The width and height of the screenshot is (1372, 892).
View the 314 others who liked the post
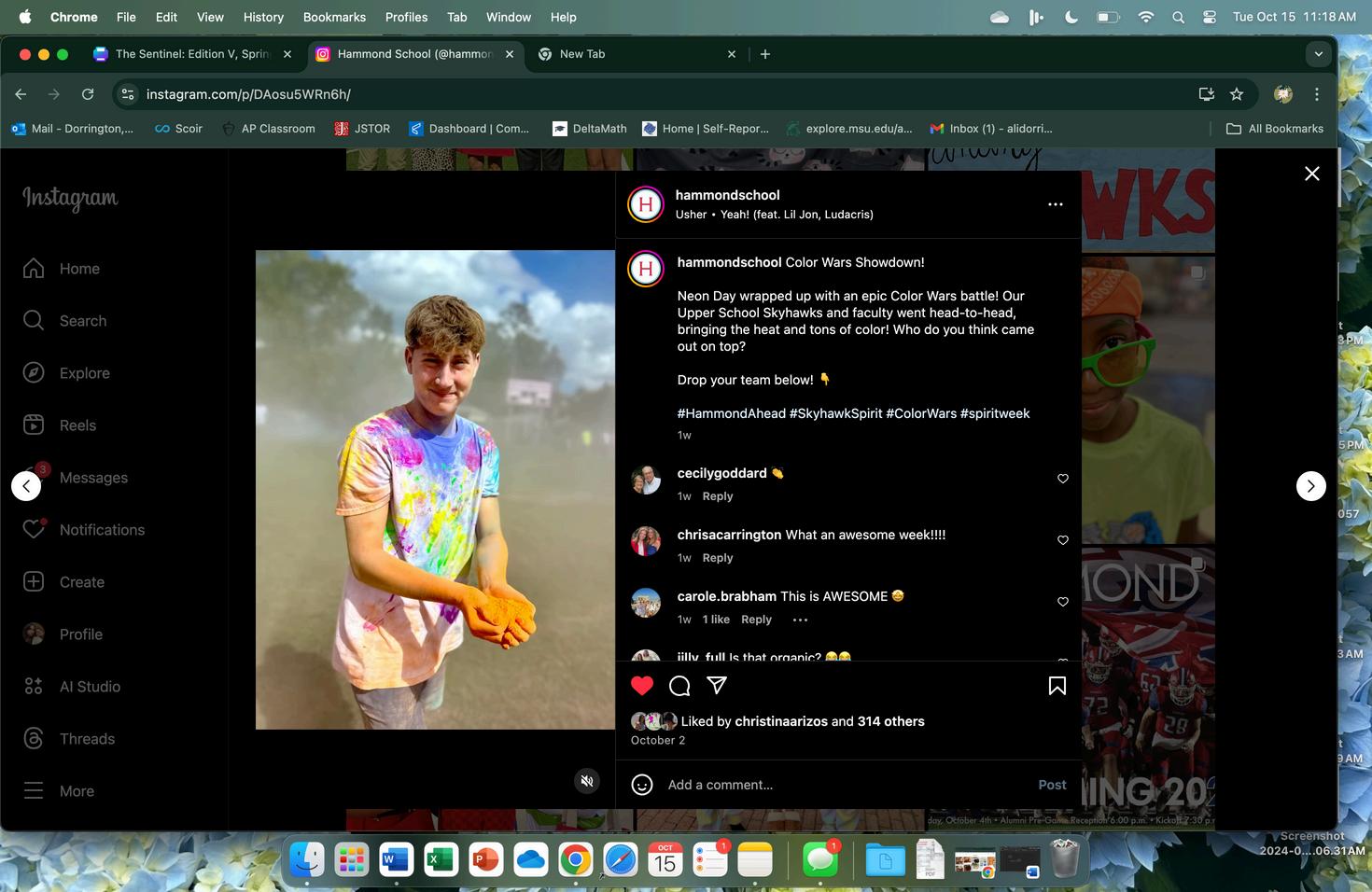(x=891, y=721)
